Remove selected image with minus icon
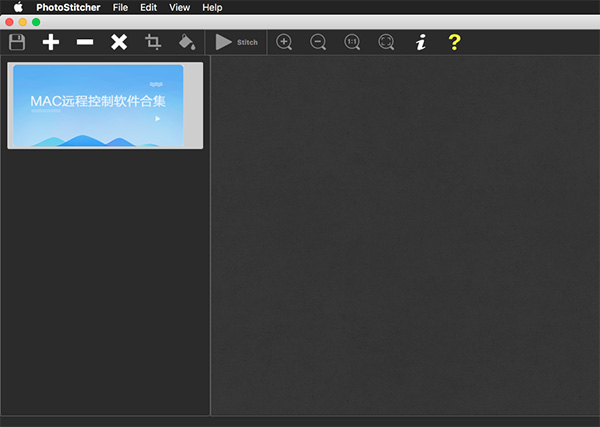Image resolution: width=600 pixels, height=427 pixels. click(x=85, y=42)
